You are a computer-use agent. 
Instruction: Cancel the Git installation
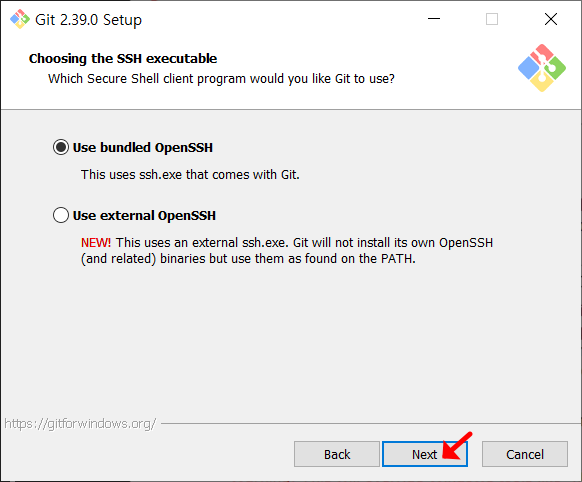525,454
